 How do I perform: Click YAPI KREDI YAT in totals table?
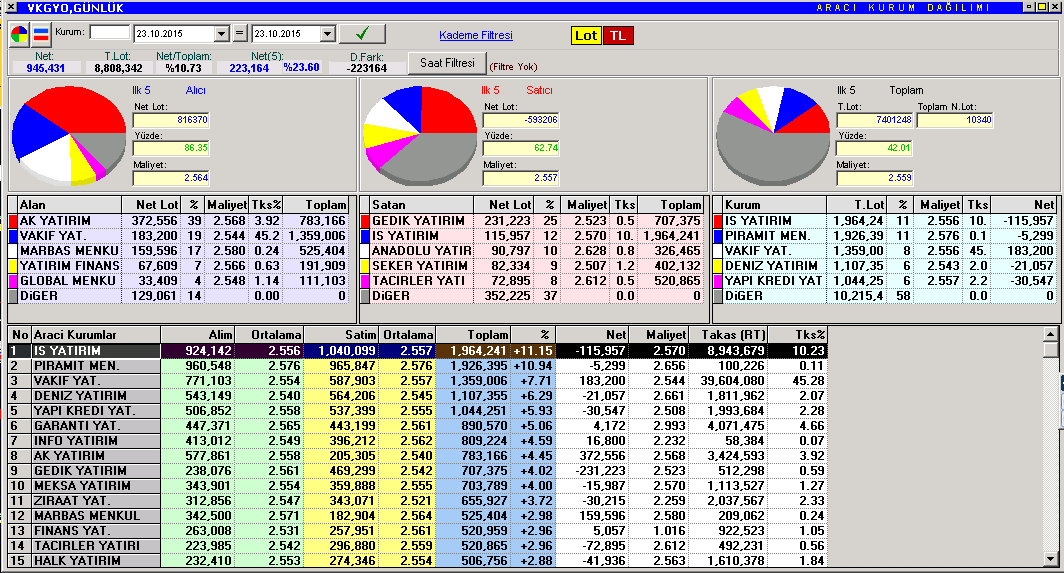click(774, 281)
